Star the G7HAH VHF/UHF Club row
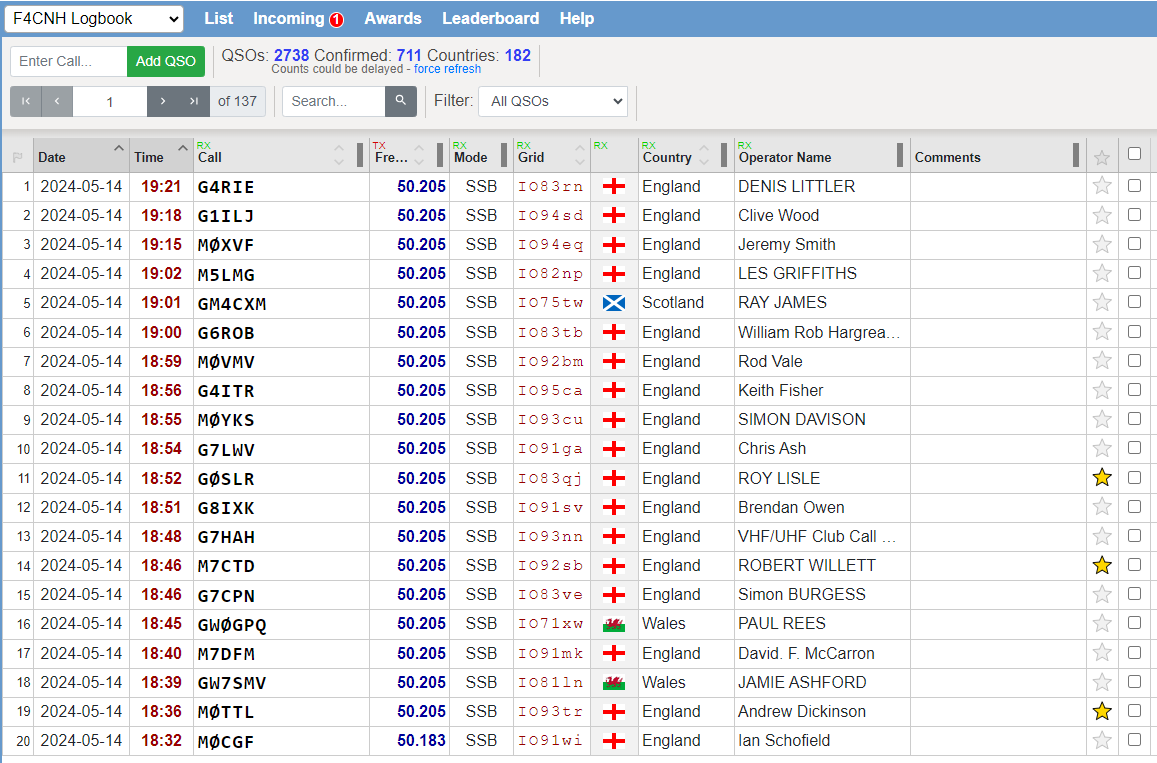 [1102, 536]
